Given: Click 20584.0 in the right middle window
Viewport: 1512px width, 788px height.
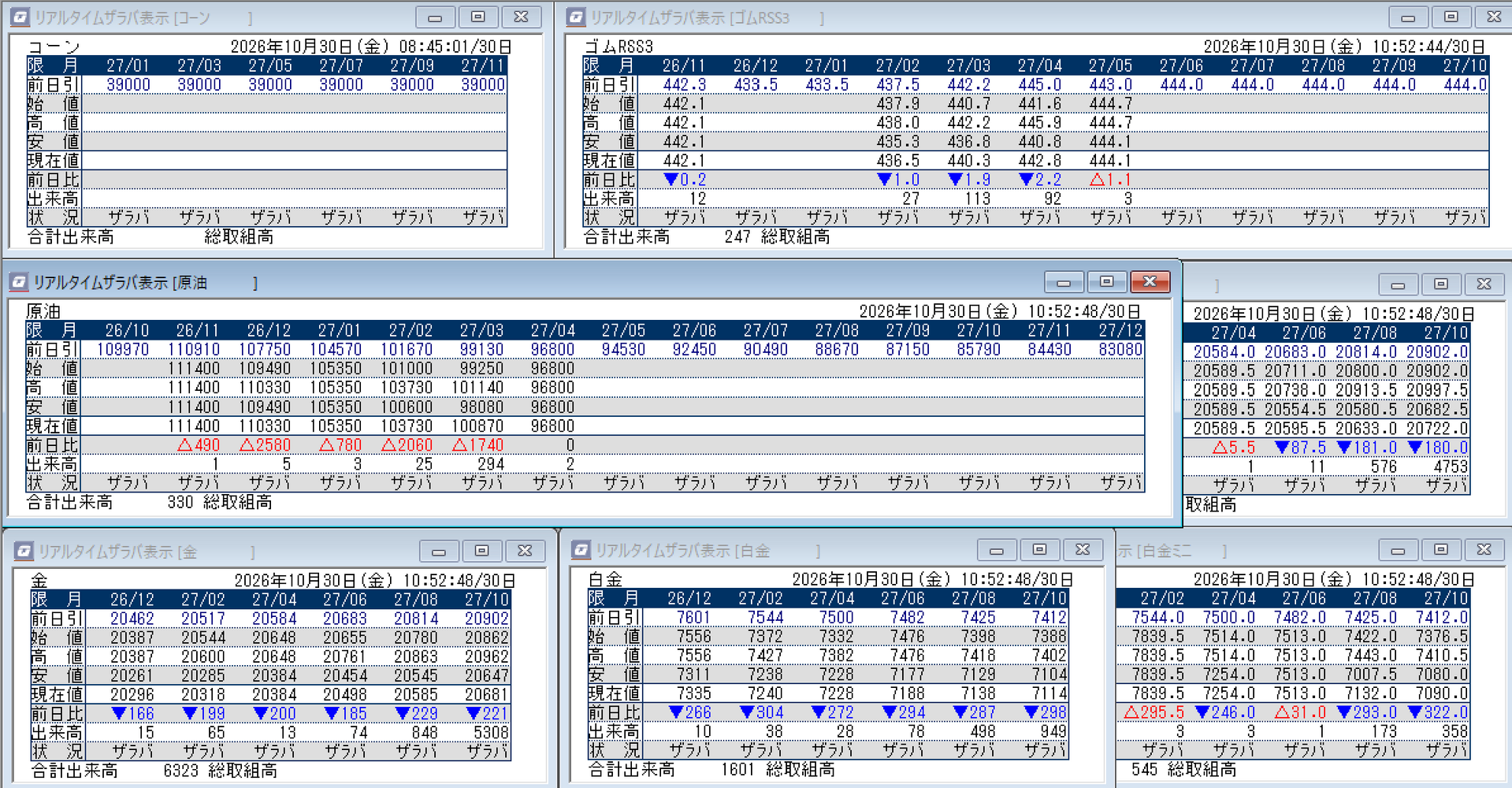Looking at the screenshot, I should (x=1224, y=352).
